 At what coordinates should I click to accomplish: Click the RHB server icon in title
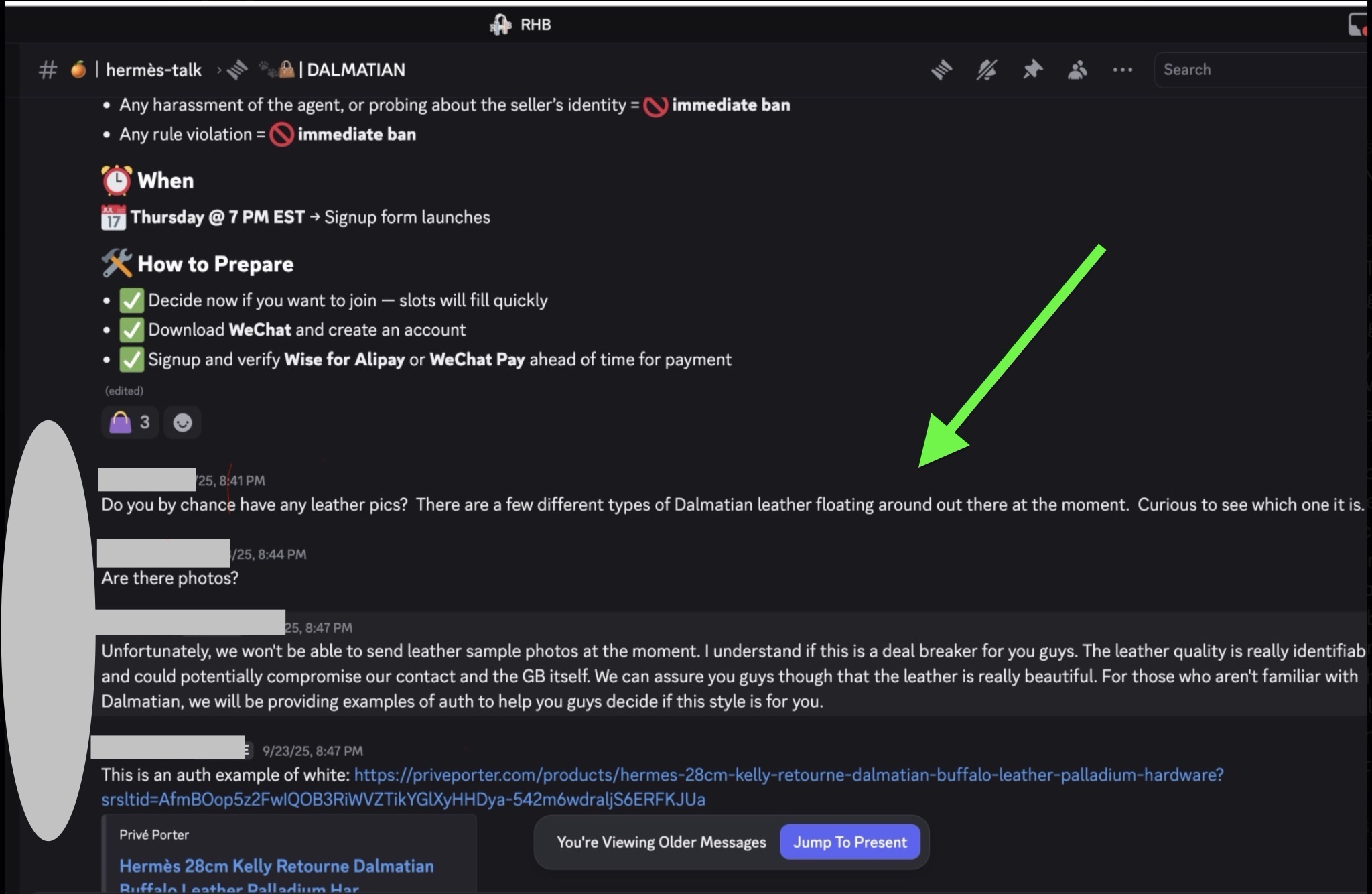point(500,25)
